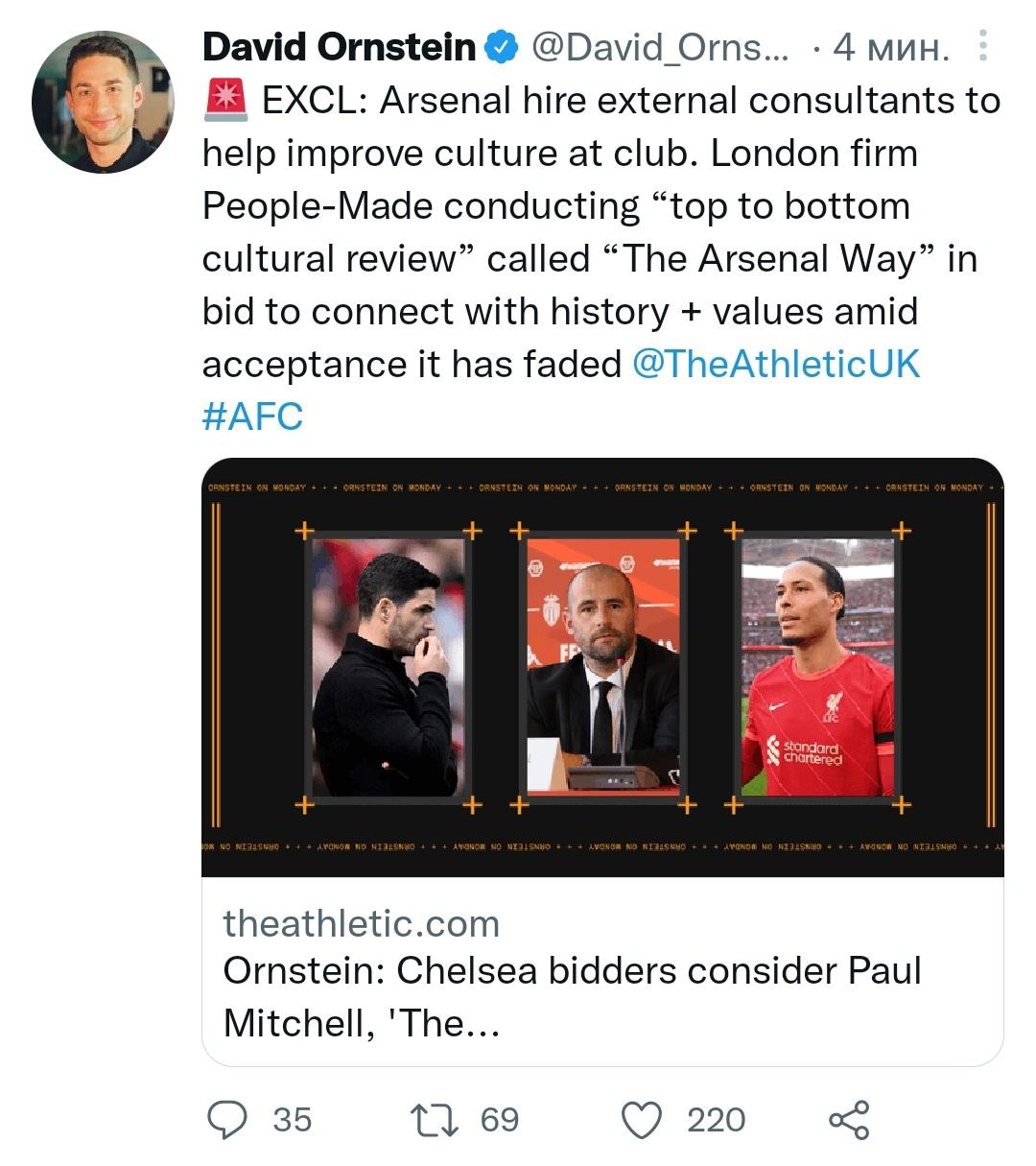The height and width of the screenshot is (1166, 1036).
Task: Click the red siren emoji before EXCL
Action: coord(226,100)
